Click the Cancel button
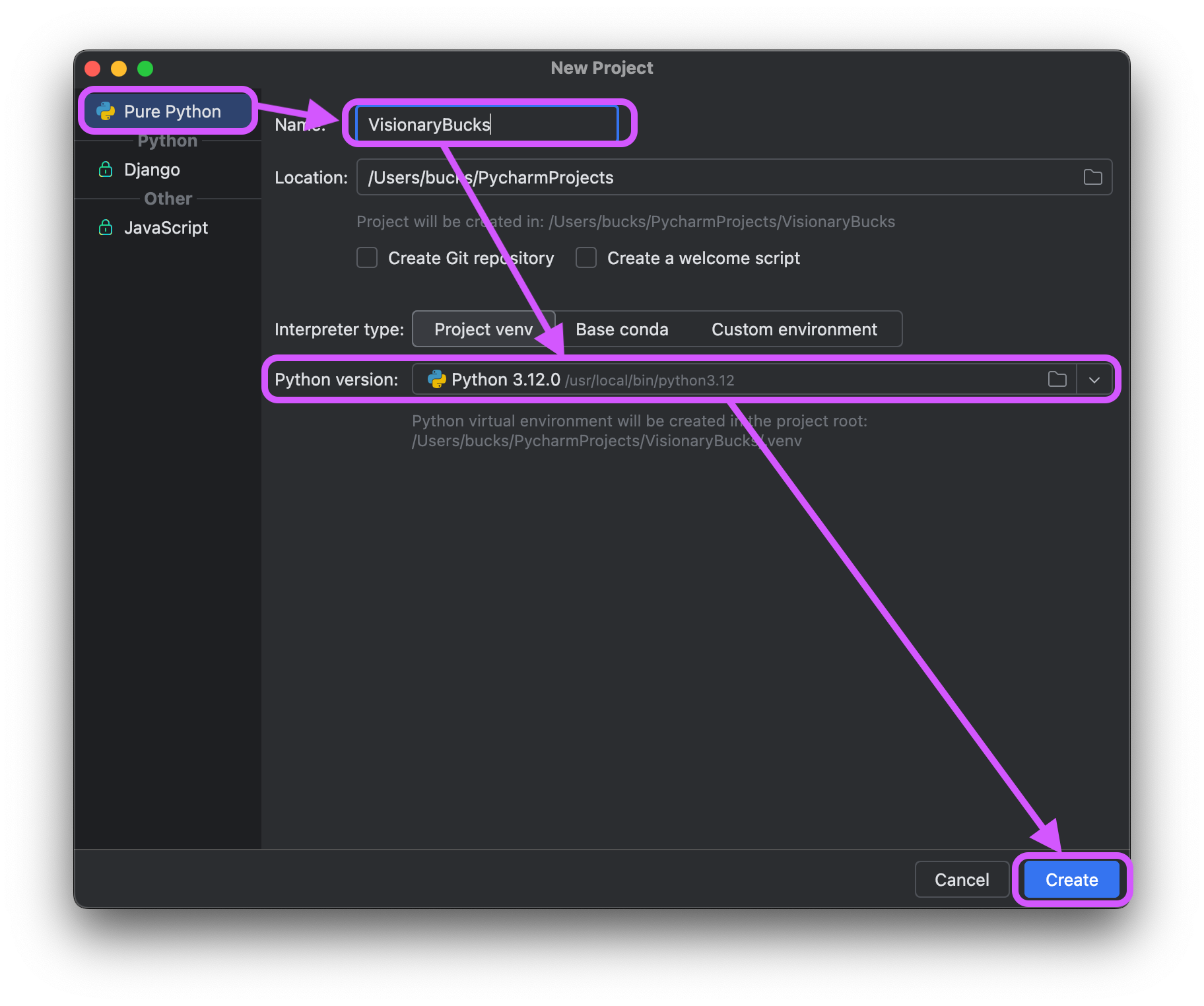Screen dimensions: 1204x1006 pos(961,880)
